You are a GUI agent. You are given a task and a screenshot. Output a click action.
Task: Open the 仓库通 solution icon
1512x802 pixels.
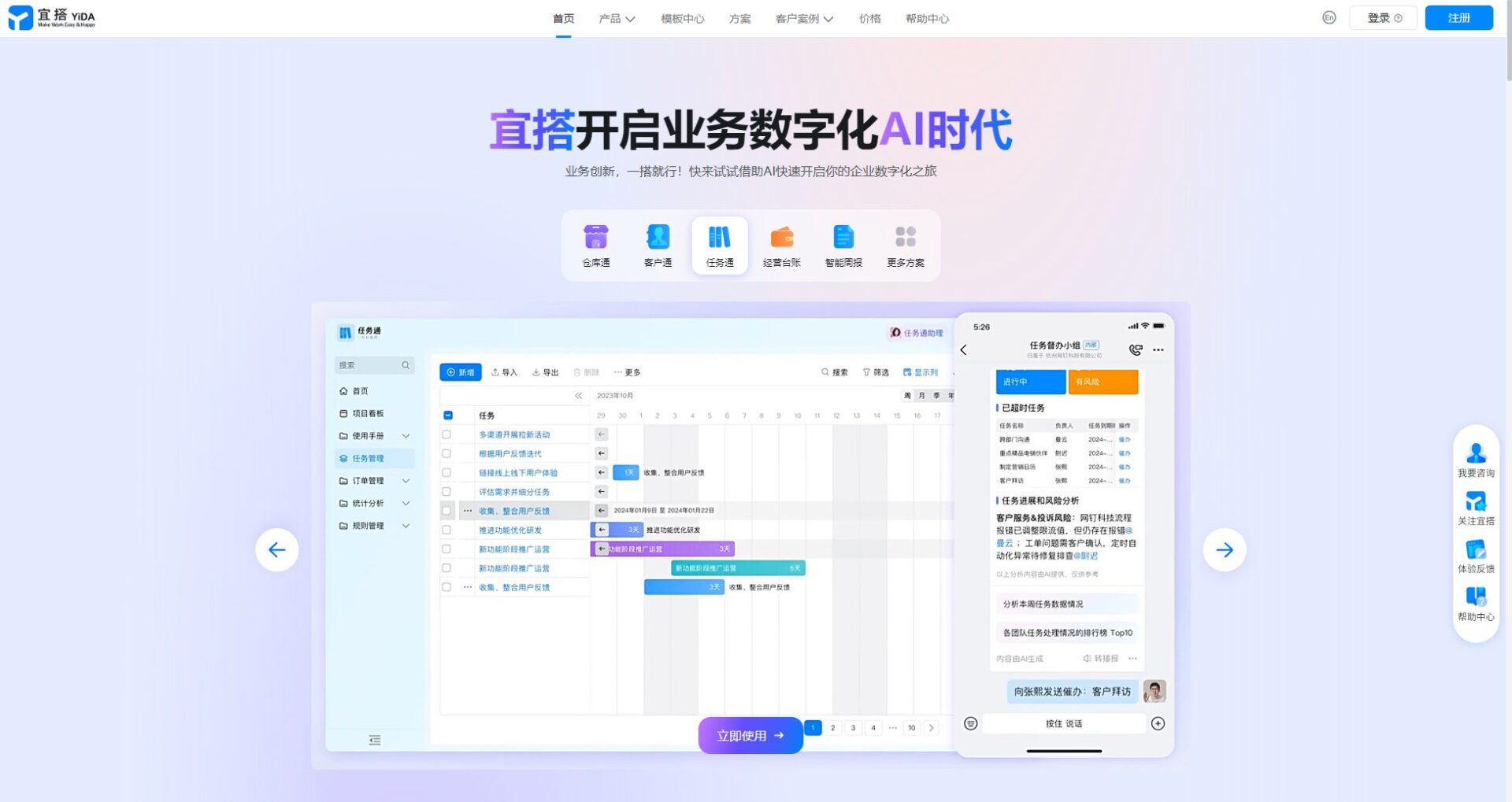coord(596,244)
